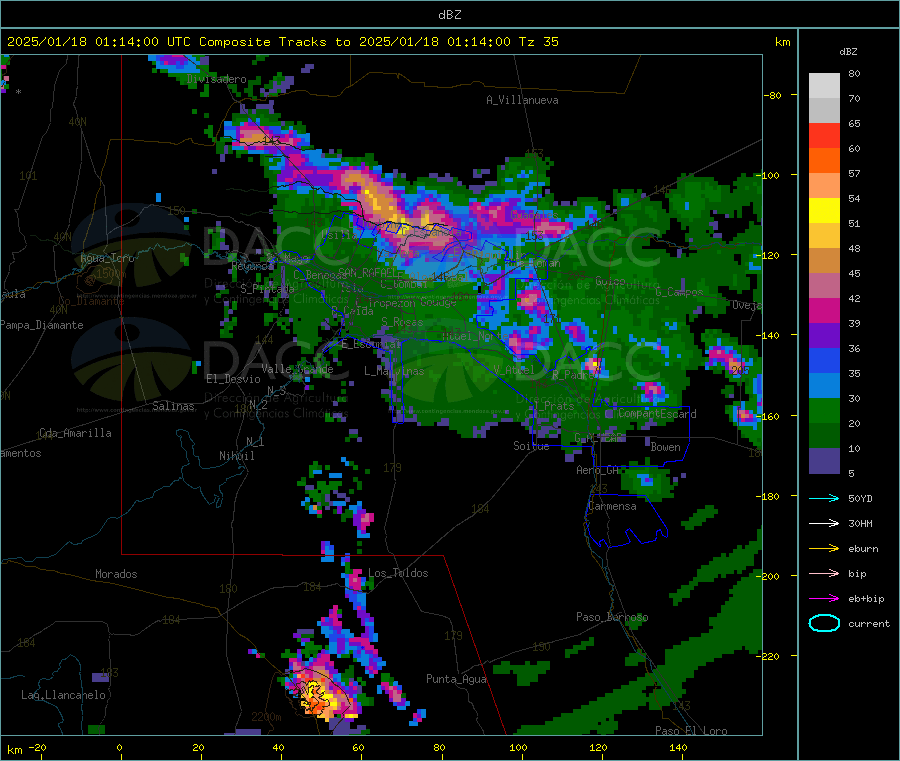Pick the light gray 70-80 dBZ swatch

824,86
